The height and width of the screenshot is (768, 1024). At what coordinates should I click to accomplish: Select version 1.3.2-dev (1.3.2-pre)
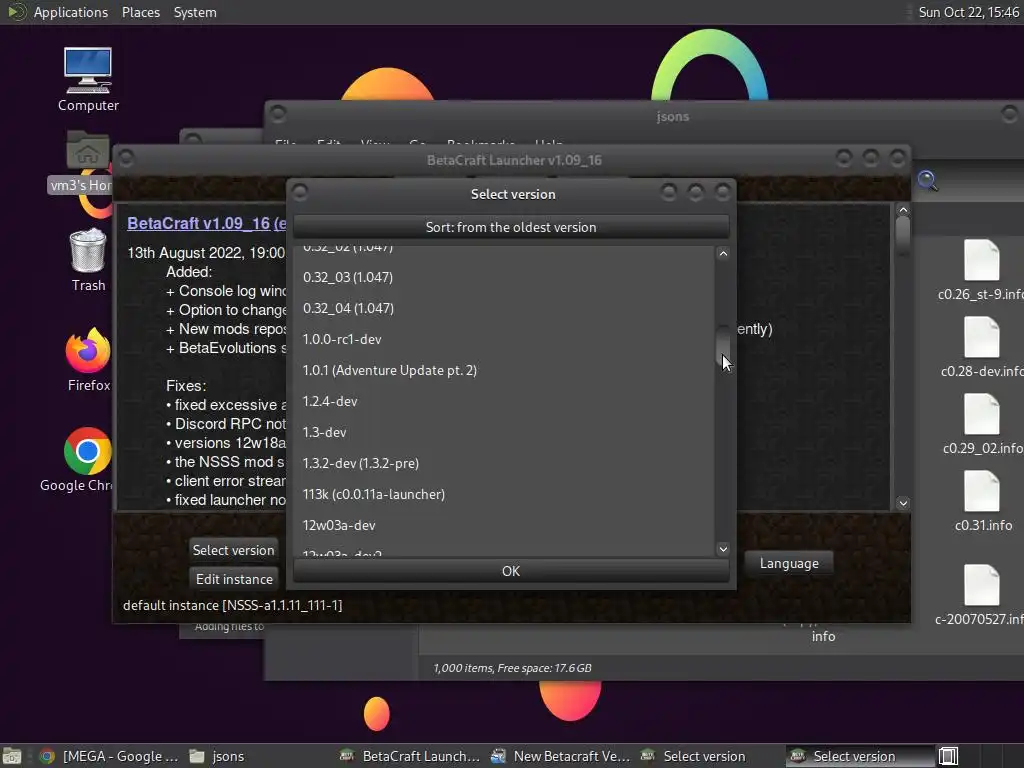[x=505, y=463]
